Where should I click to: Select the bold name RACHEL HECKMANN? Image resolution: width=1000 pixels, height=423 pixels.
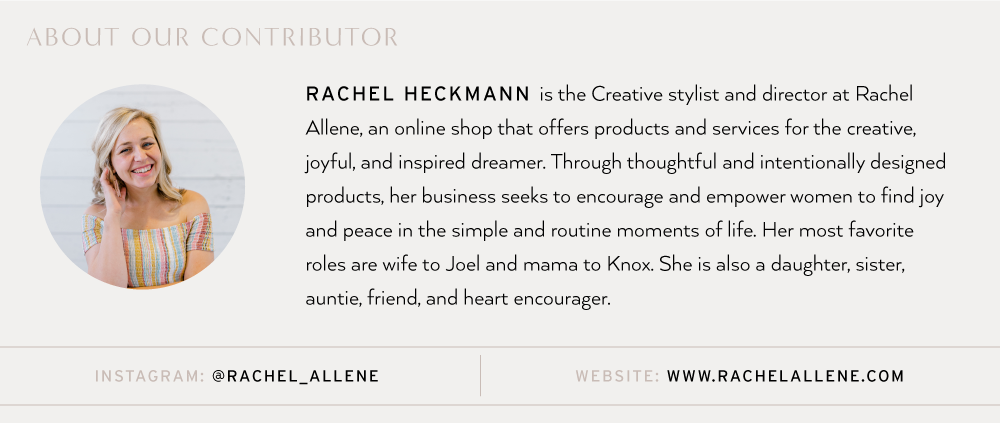(418, 94)
